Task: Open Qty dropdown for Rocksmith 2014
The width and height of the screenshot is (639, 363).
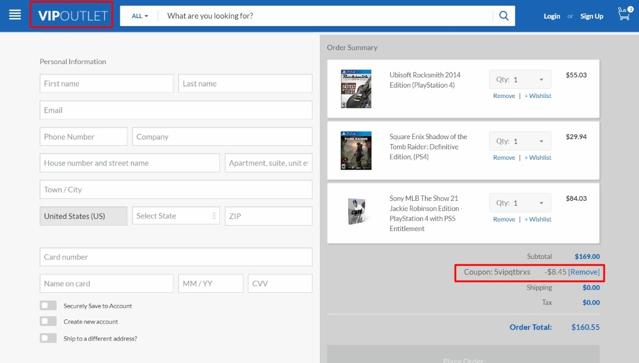Action: [520, 79]
